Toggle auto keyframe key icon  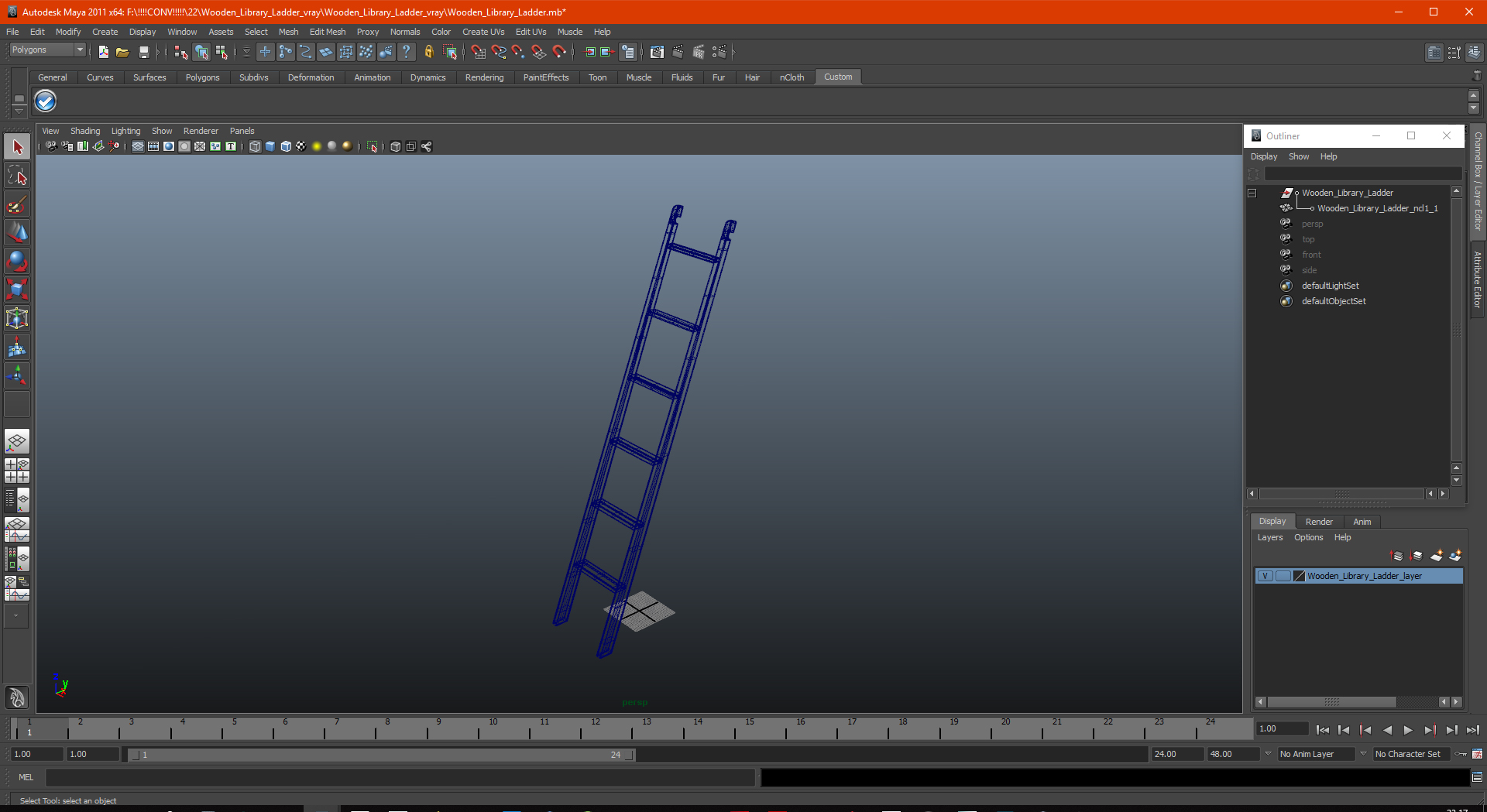point(1461,754)
